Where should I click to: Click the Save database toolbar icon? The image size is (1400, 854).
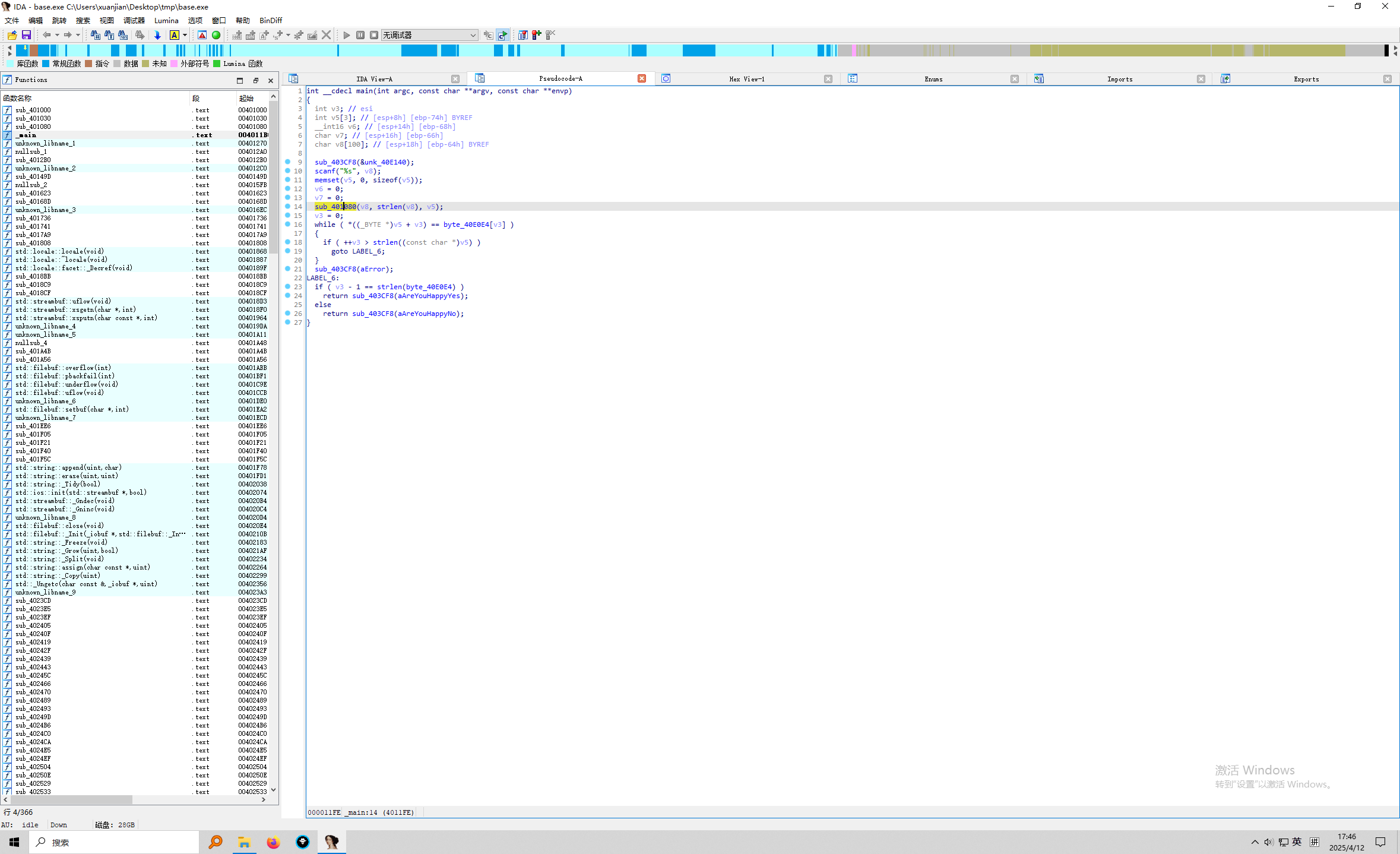click(x=26, y=35)
